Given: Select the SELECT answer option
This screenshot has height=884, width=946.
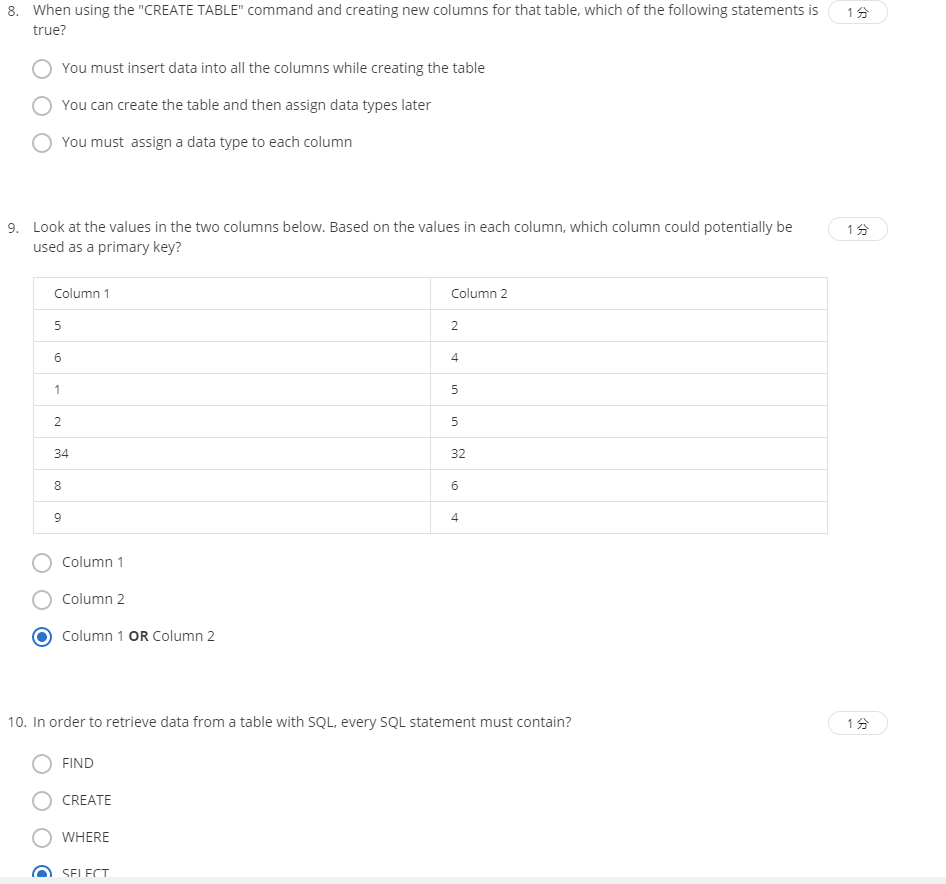Looking at the screenshot, I should (x=42, y=872).
